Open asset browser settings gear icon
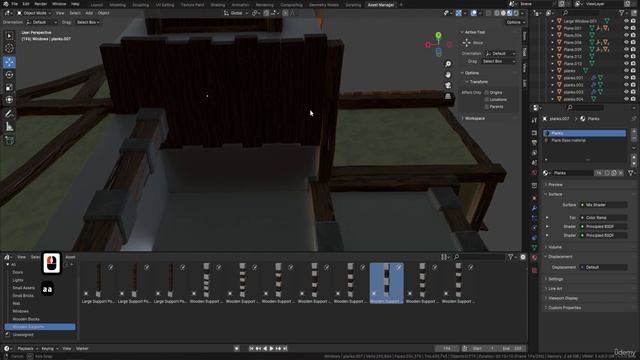Viewport: 640px width, 360px height. point(523,257)
